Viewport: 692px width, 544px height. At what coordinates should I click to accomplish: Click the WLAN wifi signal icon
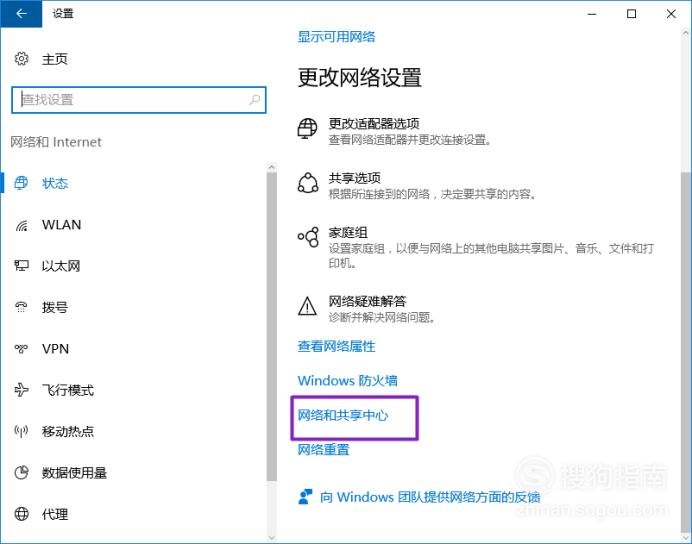point(21,225)
